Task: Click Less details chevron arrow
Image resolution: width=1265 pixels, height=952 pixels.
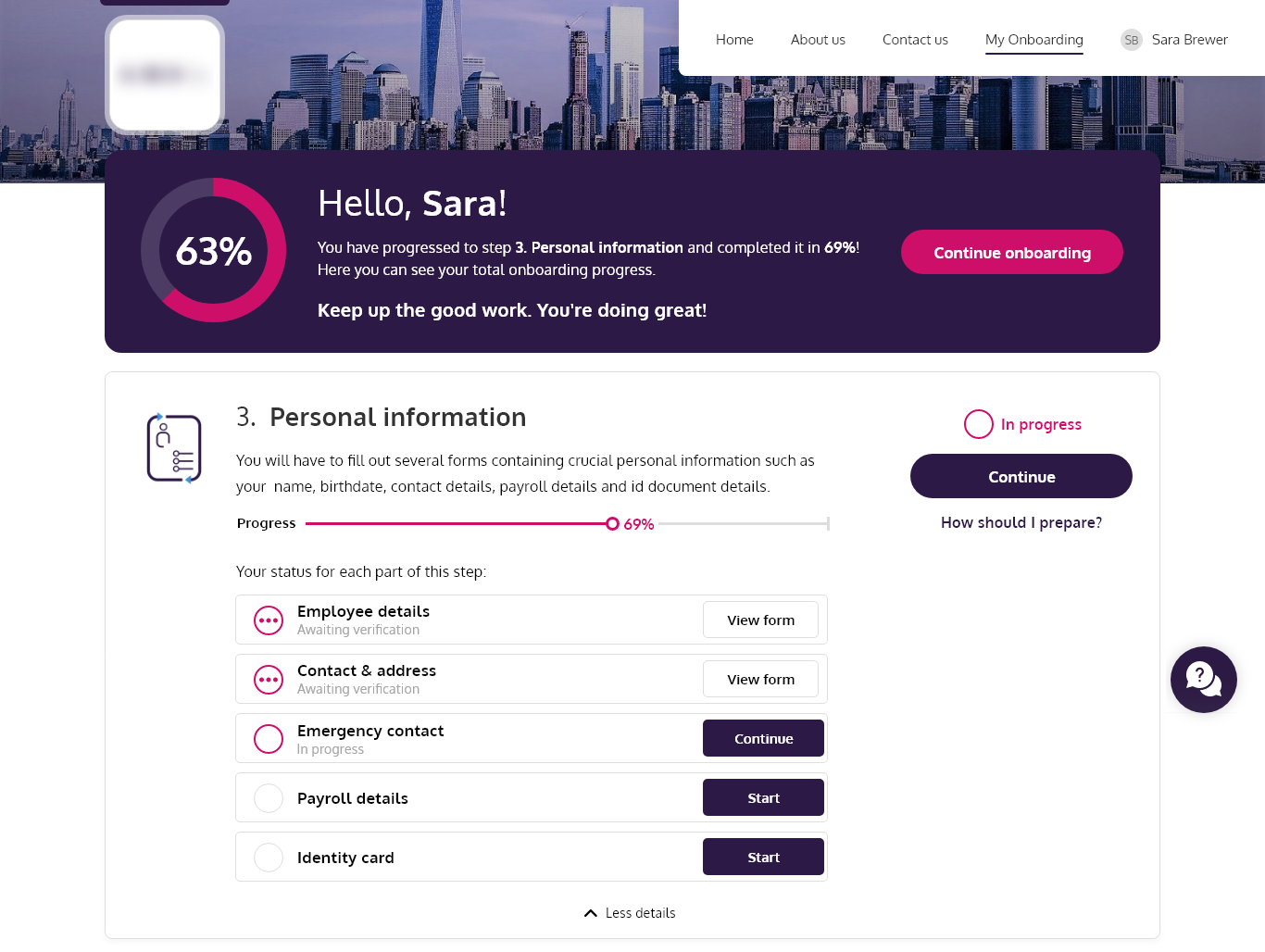Action: pyautogui.click(x=591, y=913)
